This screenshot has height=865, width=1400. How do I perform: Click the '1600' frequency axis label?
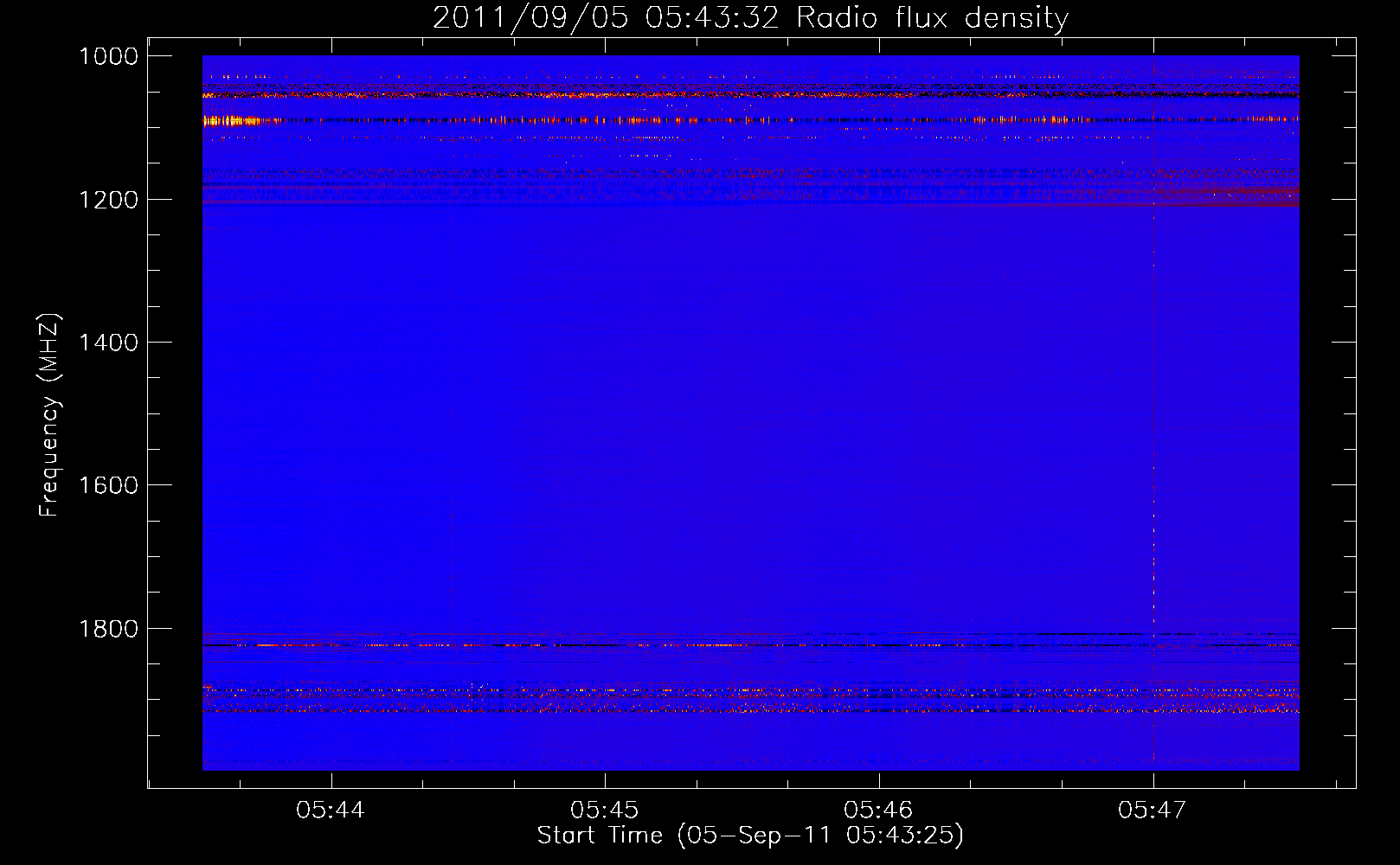tap(109, 485)
